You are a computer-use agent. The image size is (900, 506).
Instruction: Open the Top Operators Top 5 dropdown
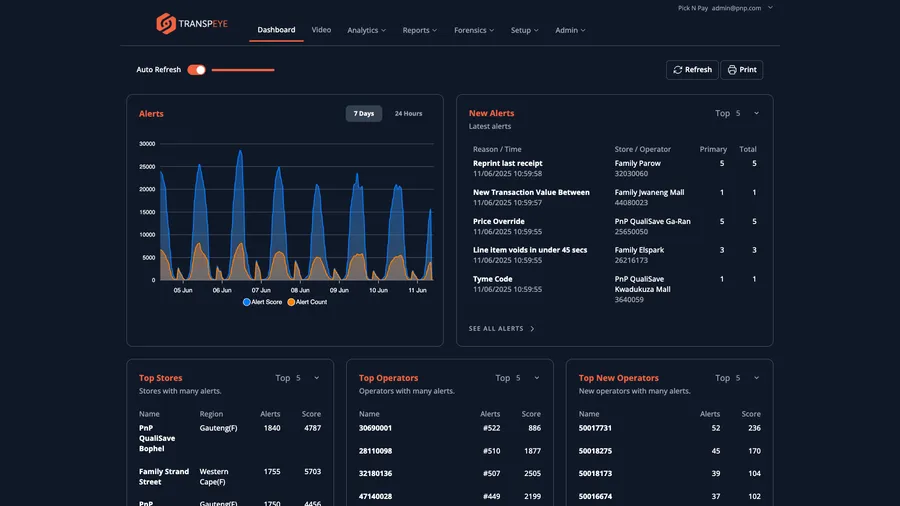pyautogui.click(x=517, y=378)
